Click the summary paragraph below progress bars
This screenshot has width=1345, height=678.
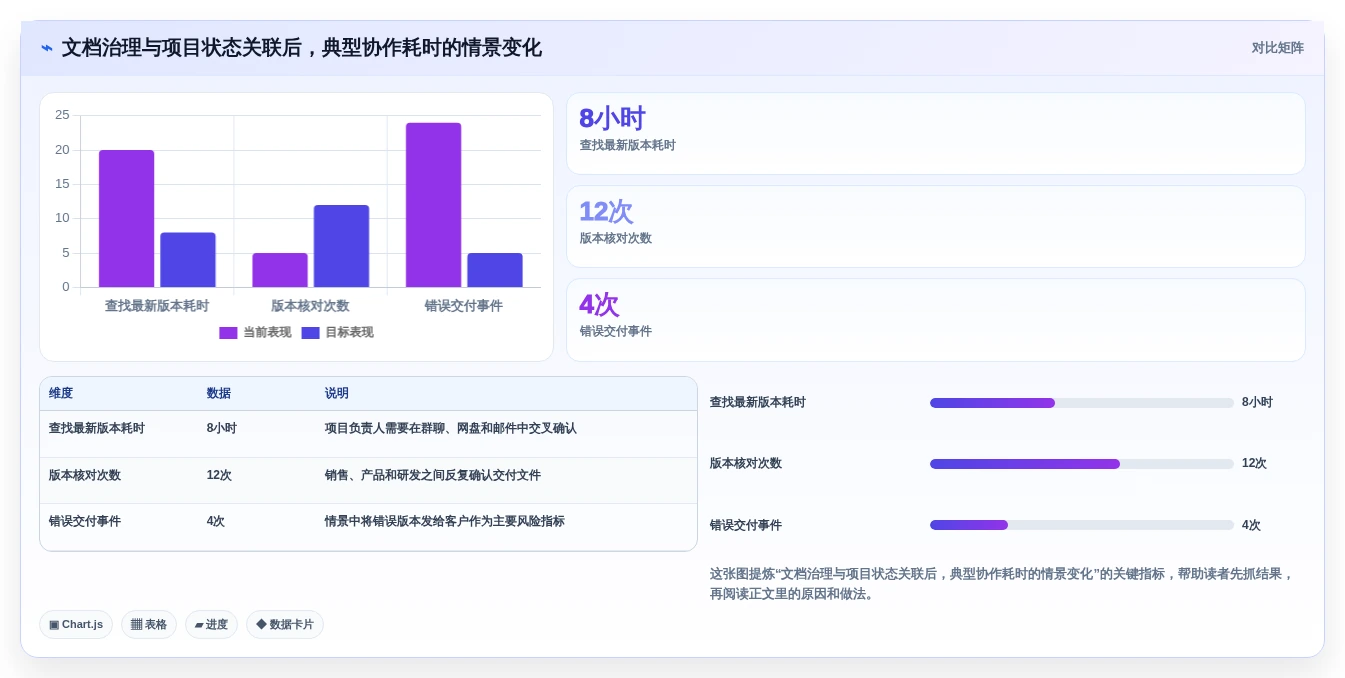click(x=1003, y=584)
